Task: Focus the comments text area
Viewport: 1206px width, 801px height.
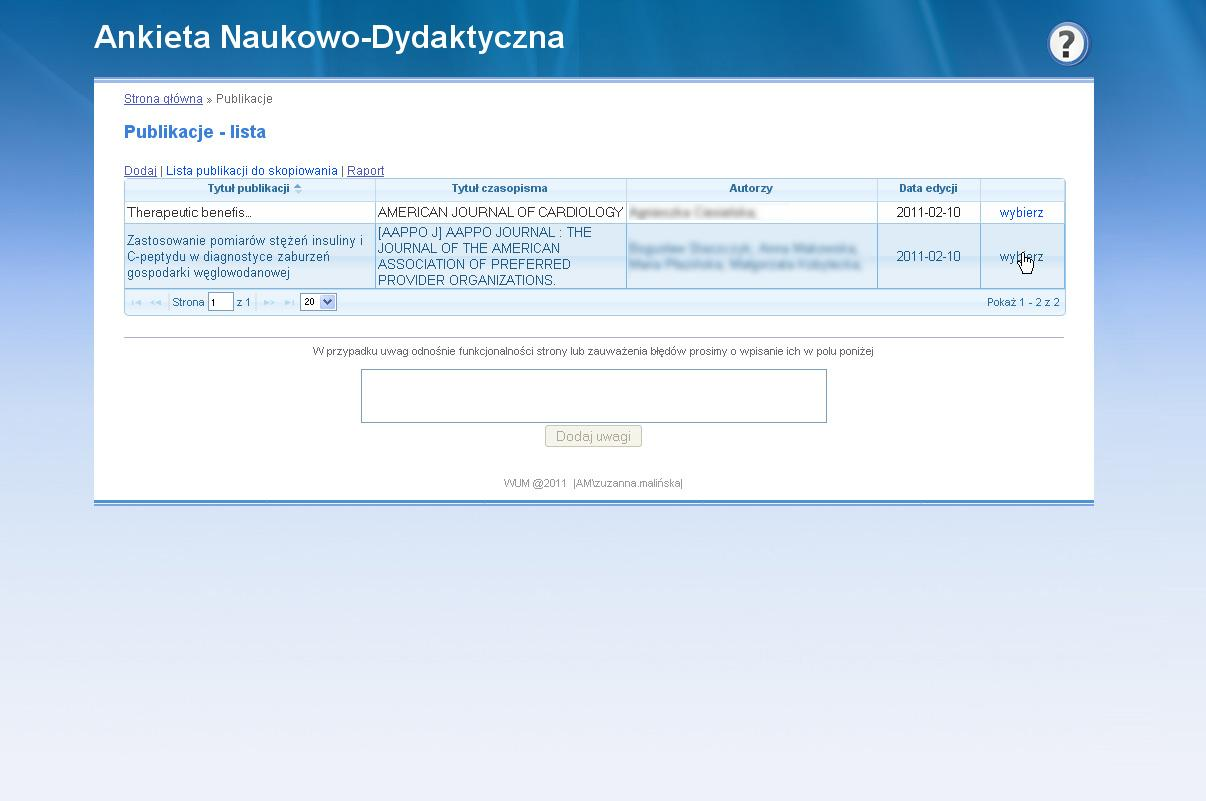Action: pyautogui.click(x=594, y=396)
